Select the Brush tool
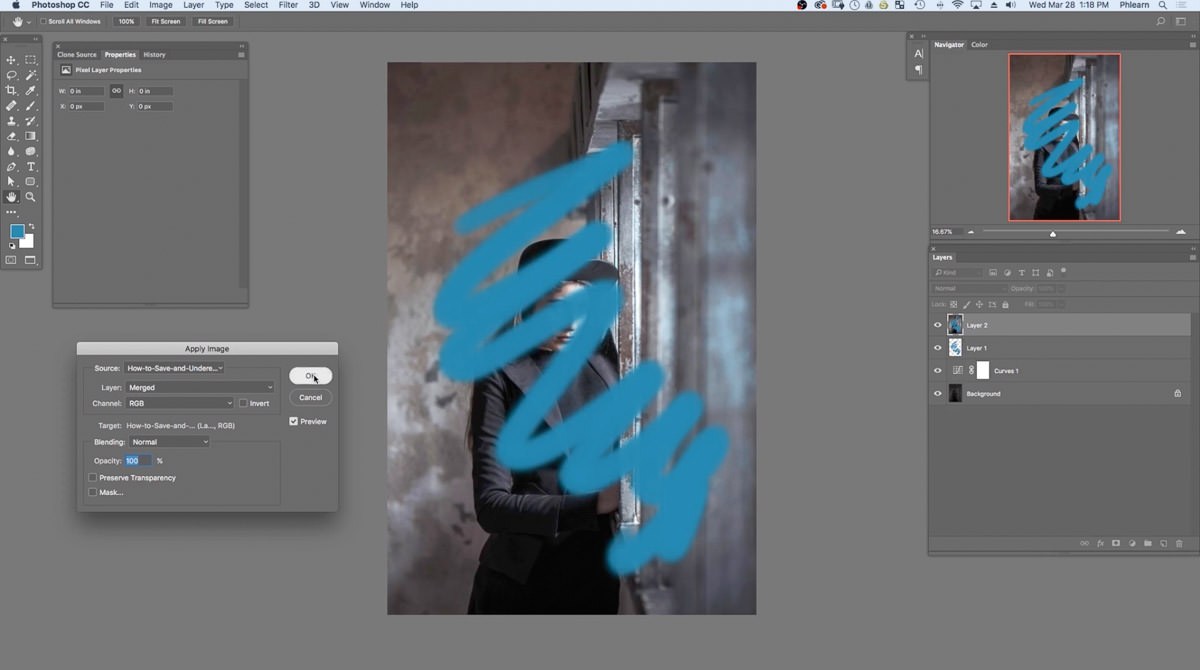Screen dimensions: 1200x670 pyautogui.click(x=31, y=105)
